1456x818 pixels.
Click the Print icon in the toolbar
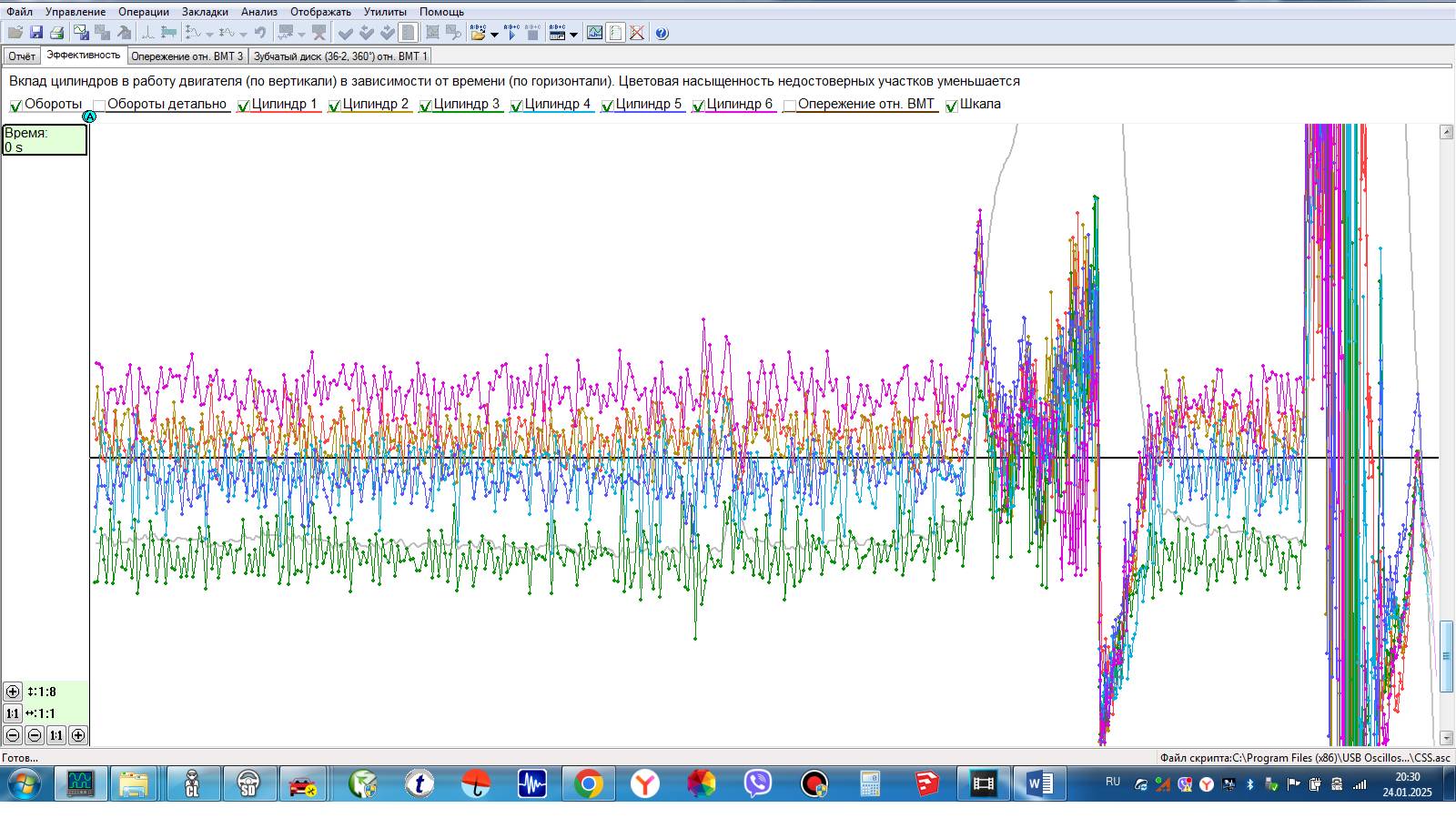point(56,33)
